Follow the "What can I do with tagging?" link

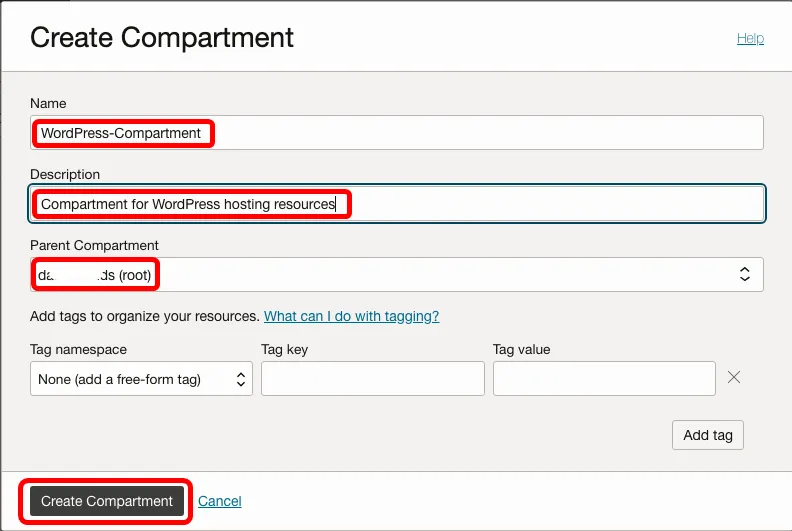click(x=351, y=316)
